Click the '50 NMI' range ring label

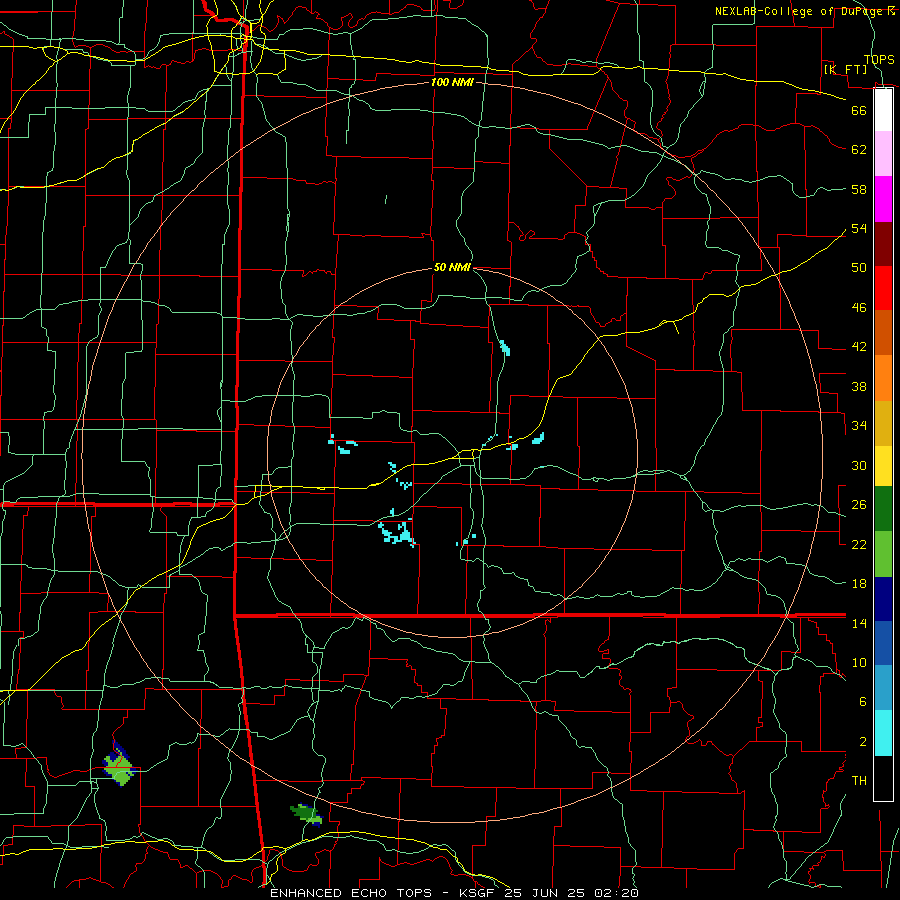(x=452, y=267)
